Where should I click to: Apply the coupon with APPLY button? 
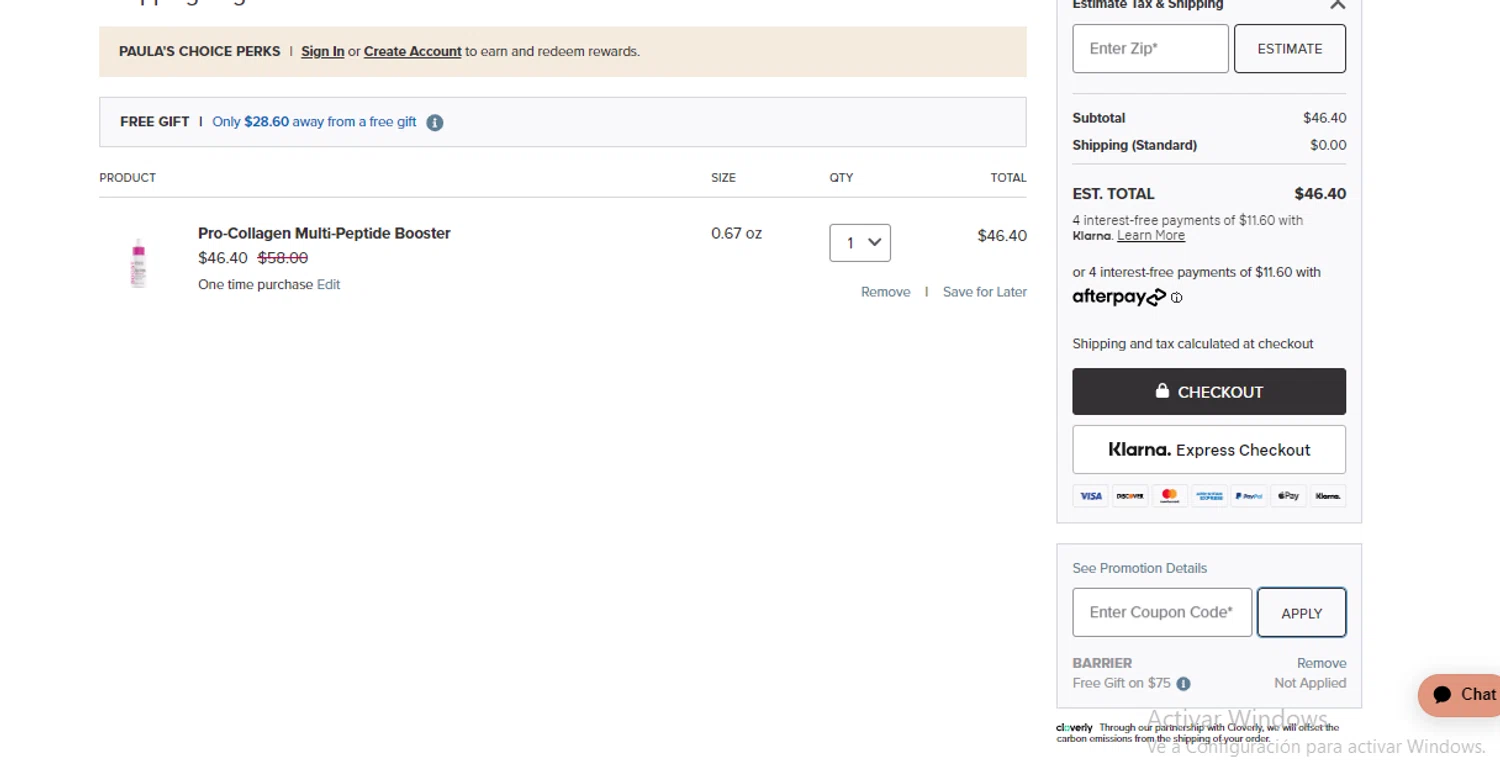click(1301, 613)
